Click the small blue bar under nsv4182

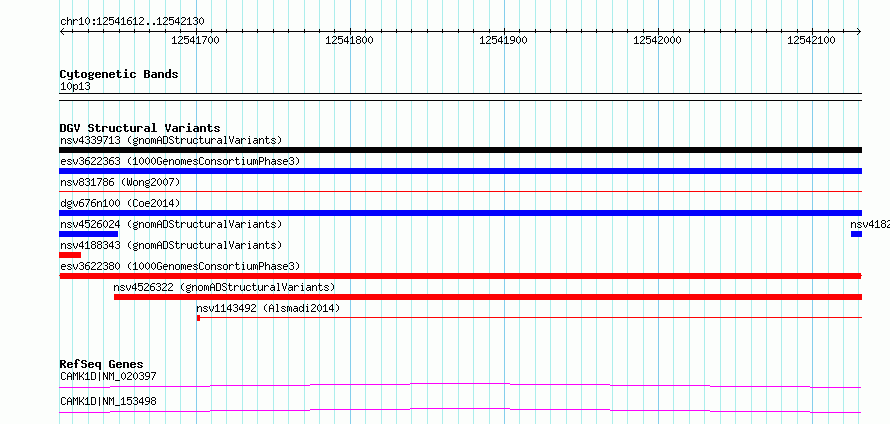tap(857, 234)
